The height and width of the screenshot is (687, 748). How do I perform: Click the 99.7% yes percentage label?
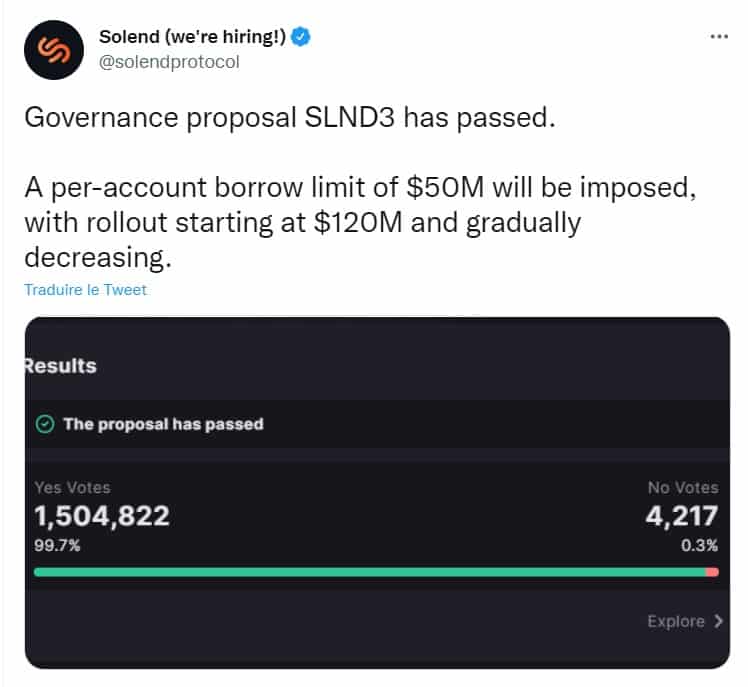tap(57, 545)
